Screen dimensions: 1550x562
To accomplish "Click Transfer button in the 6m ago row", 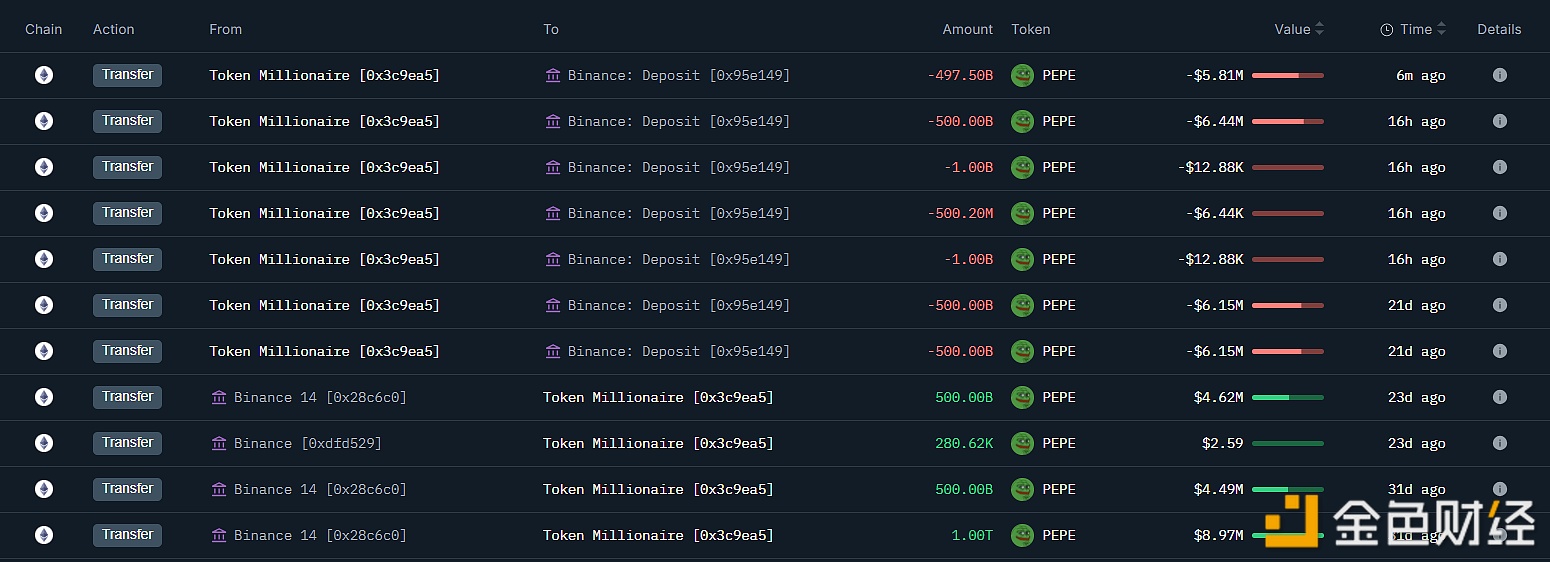I will coord(127,75).
